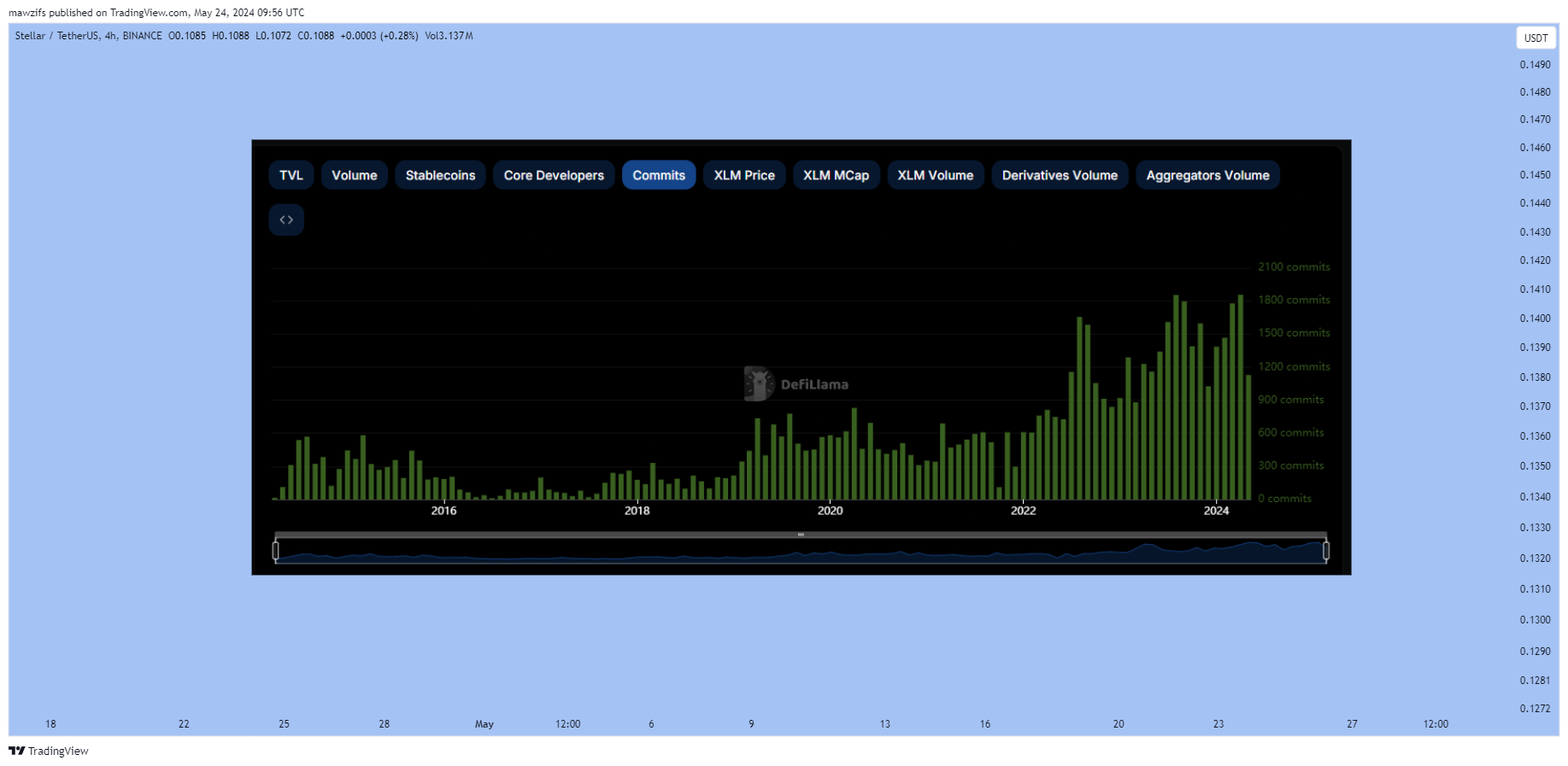This screenshot has height=766, width=1568.
Task: Show the XLM Volume chart
Action: (x=936, y=175)
